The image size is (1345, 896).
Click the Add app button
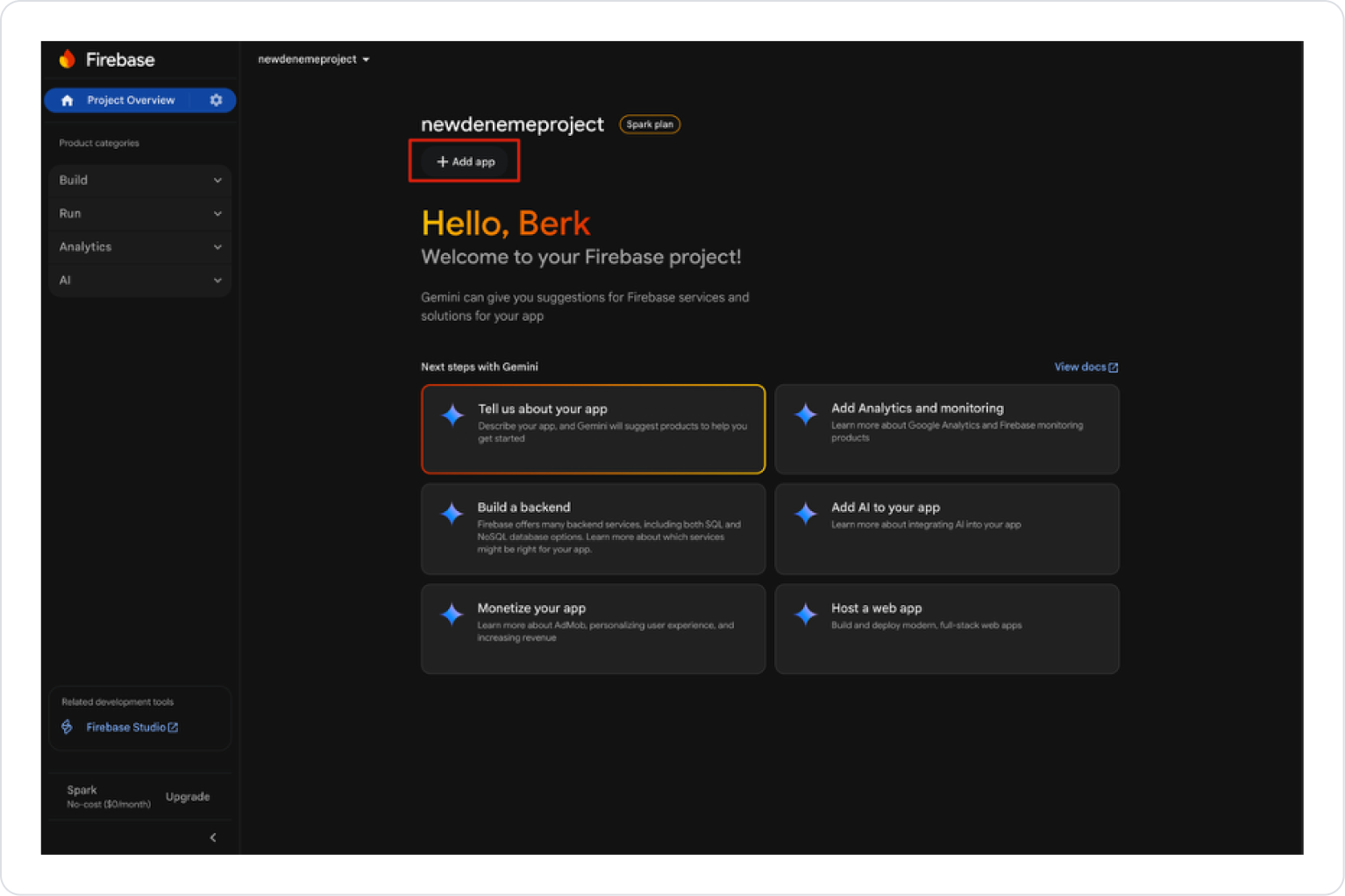pyautogui.click(x=466, y=161)
